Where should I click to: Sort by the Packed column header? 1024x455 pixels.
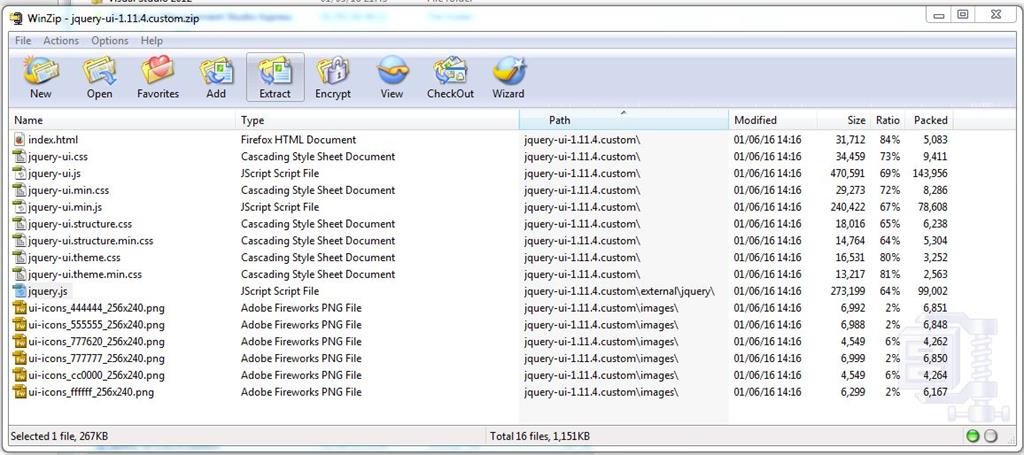point(929,120)
